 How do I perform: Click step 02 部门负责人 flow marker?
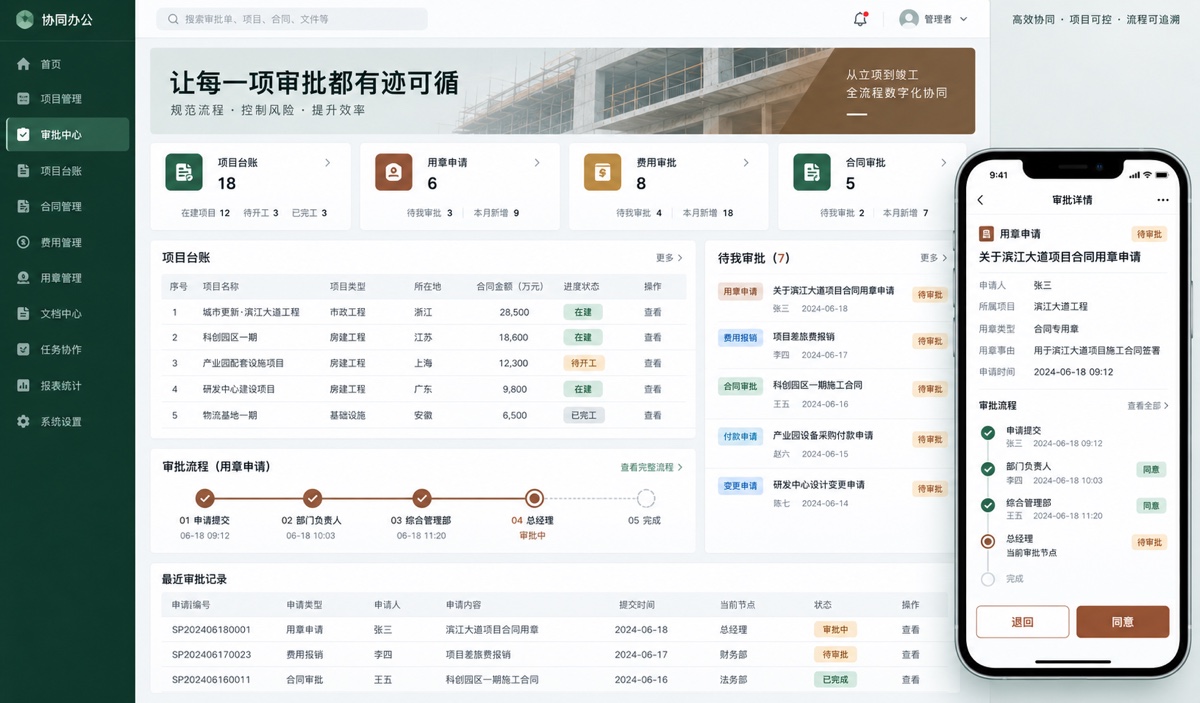313,498
